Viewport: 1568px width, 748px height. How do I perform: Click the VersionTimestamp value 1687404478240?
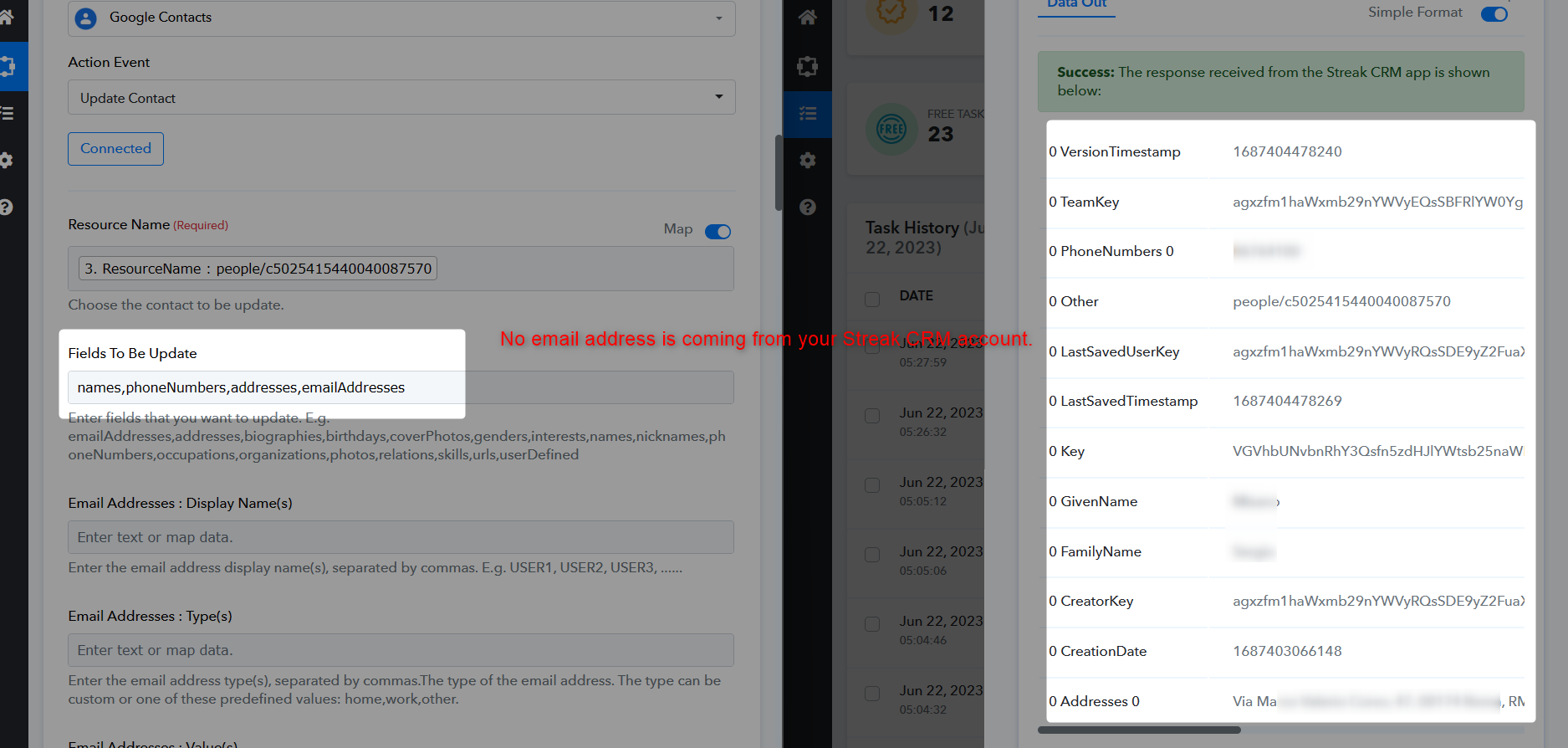[x=1287, y=151]
